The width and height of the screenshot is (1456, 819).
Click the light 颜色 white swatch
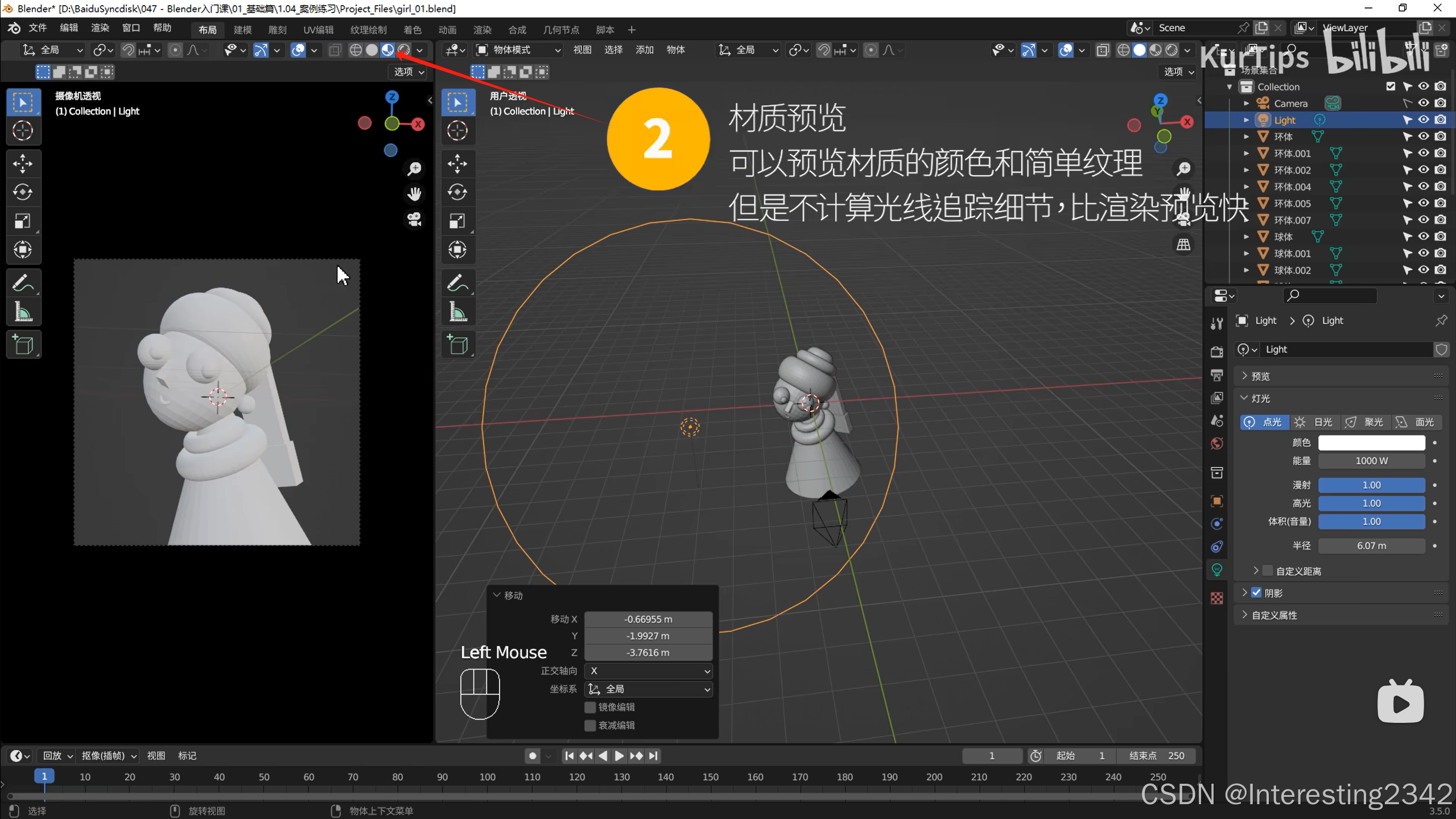(x=1371, y=442)
